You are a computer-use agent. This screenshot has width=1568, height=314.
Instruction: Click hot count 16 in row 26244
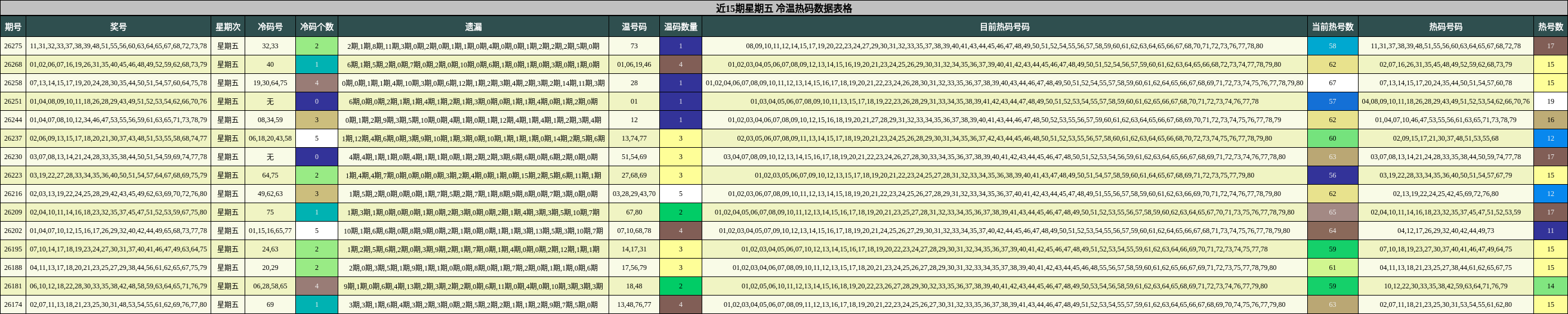1550,120
